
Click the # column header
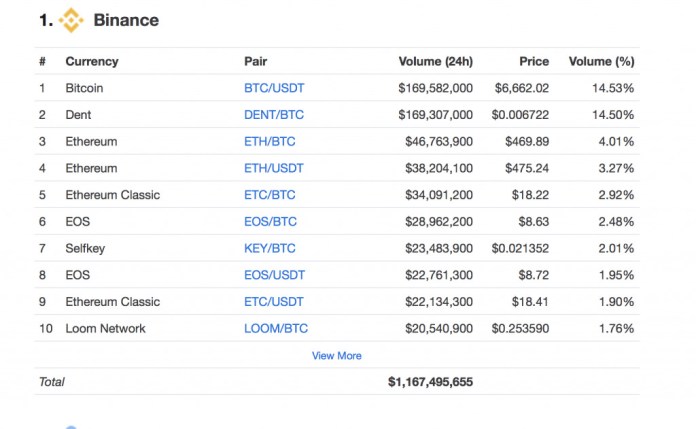tap(42, 61)
